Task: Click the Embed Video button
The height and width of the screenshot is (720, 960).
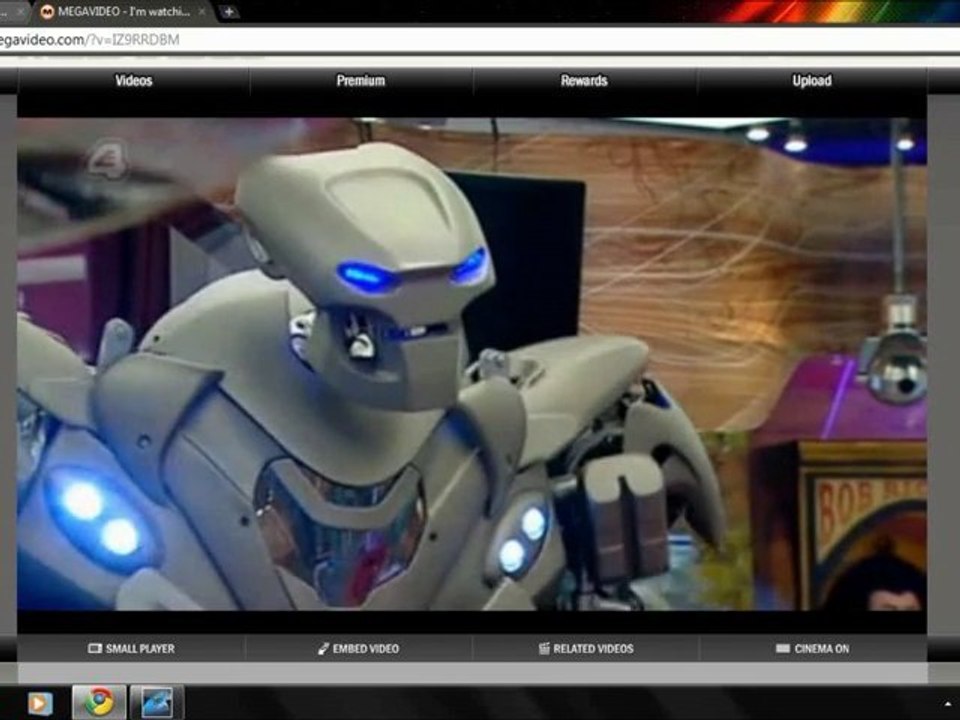Action: click(x=359, y=648)
